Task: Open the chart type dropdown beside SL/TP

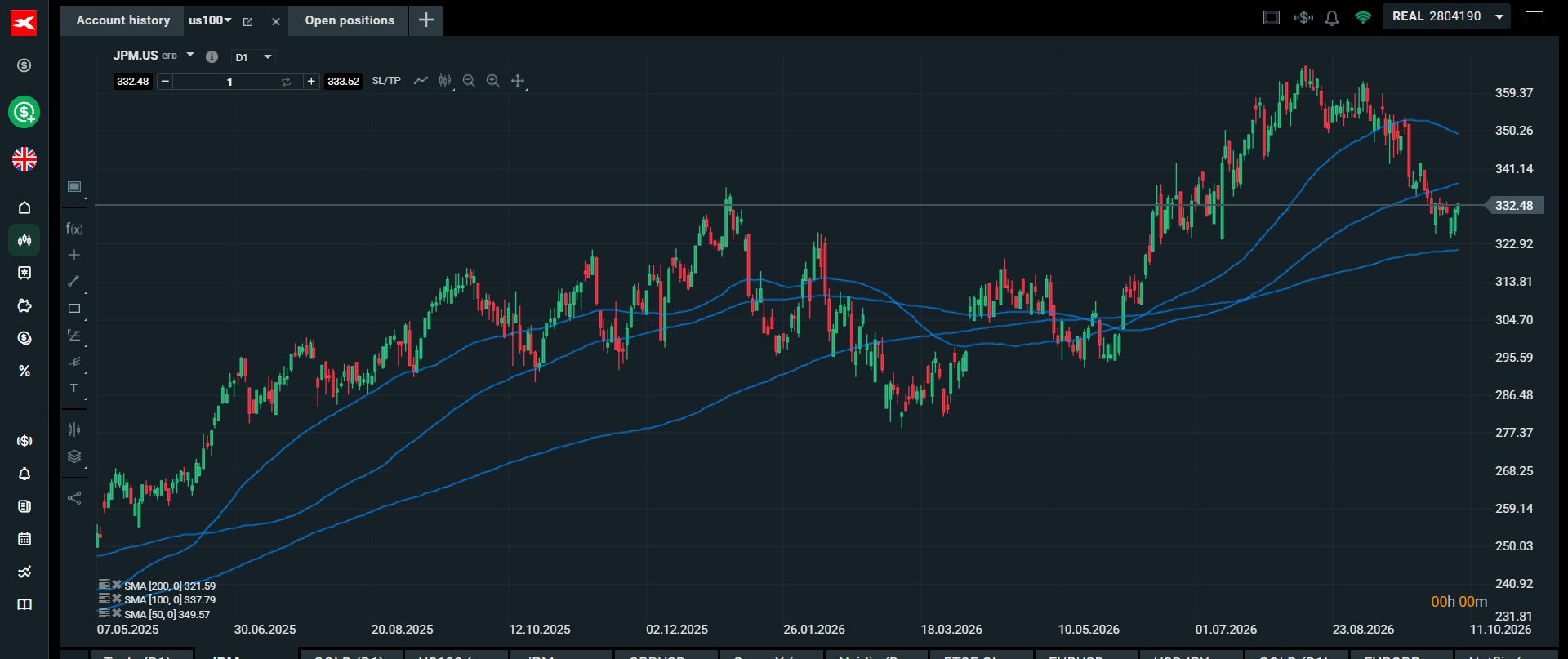Action: [444, 81]
